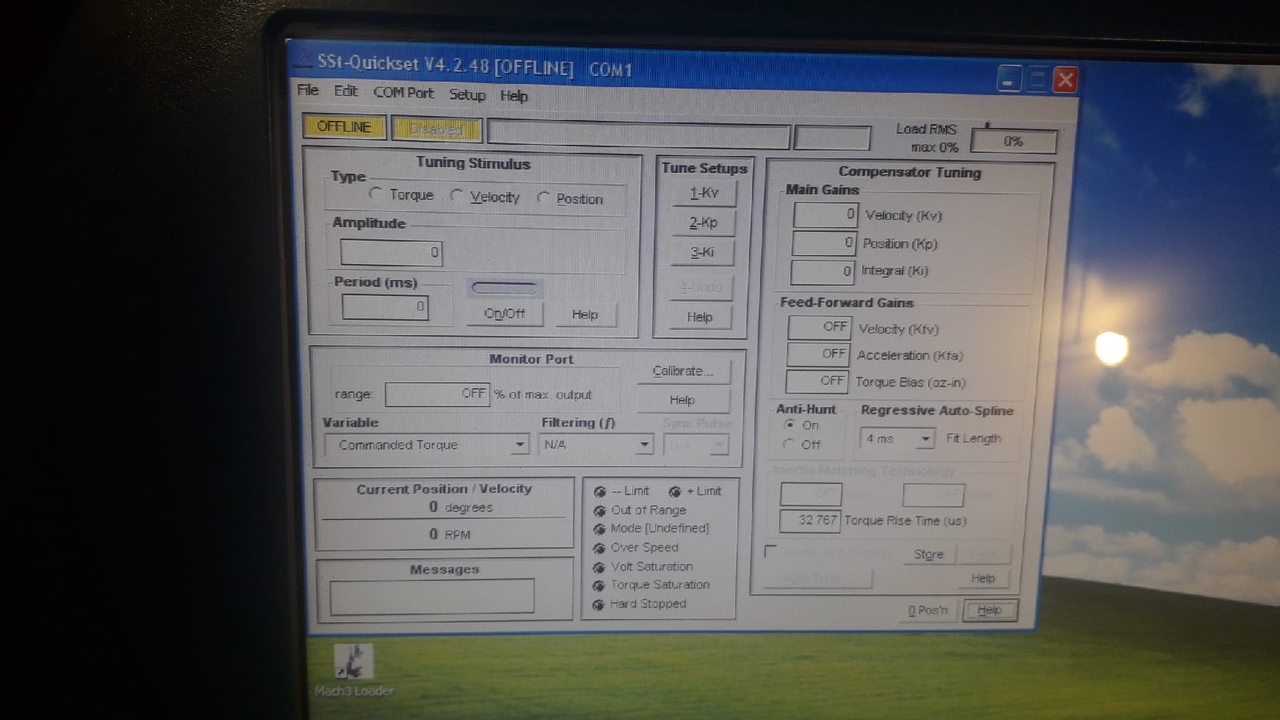
Task: Click the 4-Undo tune setup button
Action: tap(701, 288)
